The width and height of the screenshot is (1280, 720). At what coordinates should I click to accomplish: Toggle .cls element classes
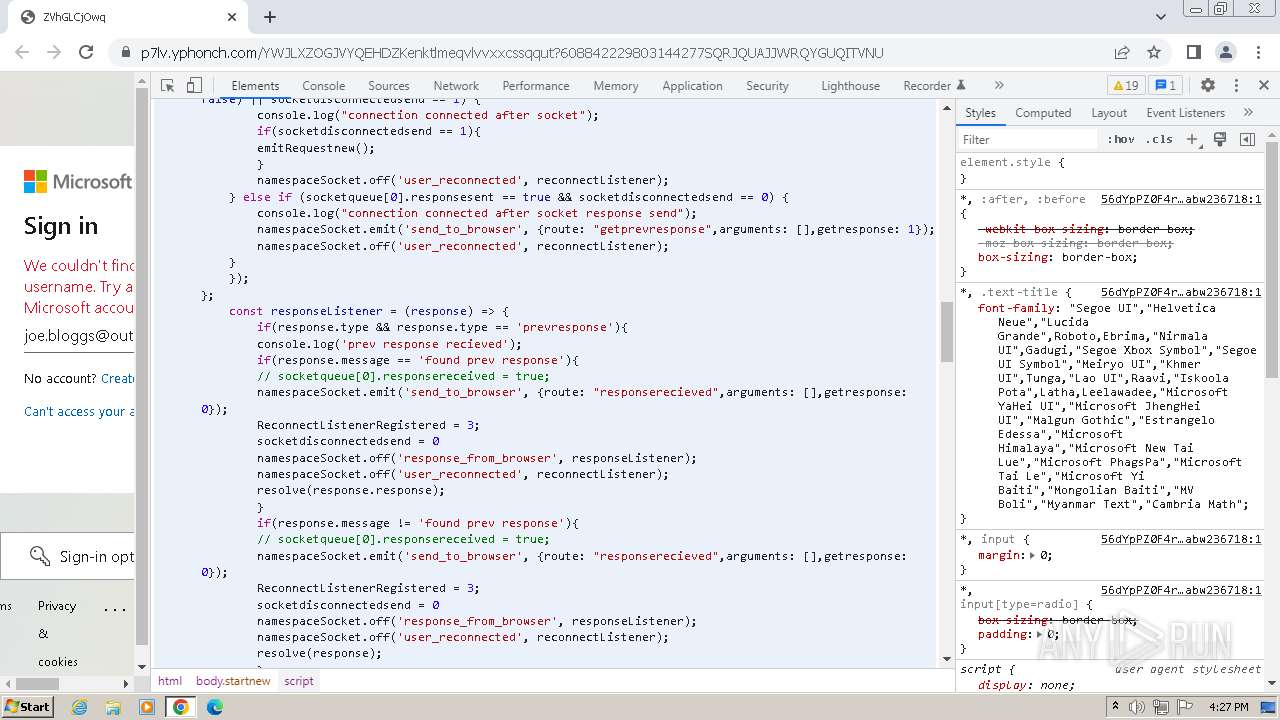tap(1160, 140)
